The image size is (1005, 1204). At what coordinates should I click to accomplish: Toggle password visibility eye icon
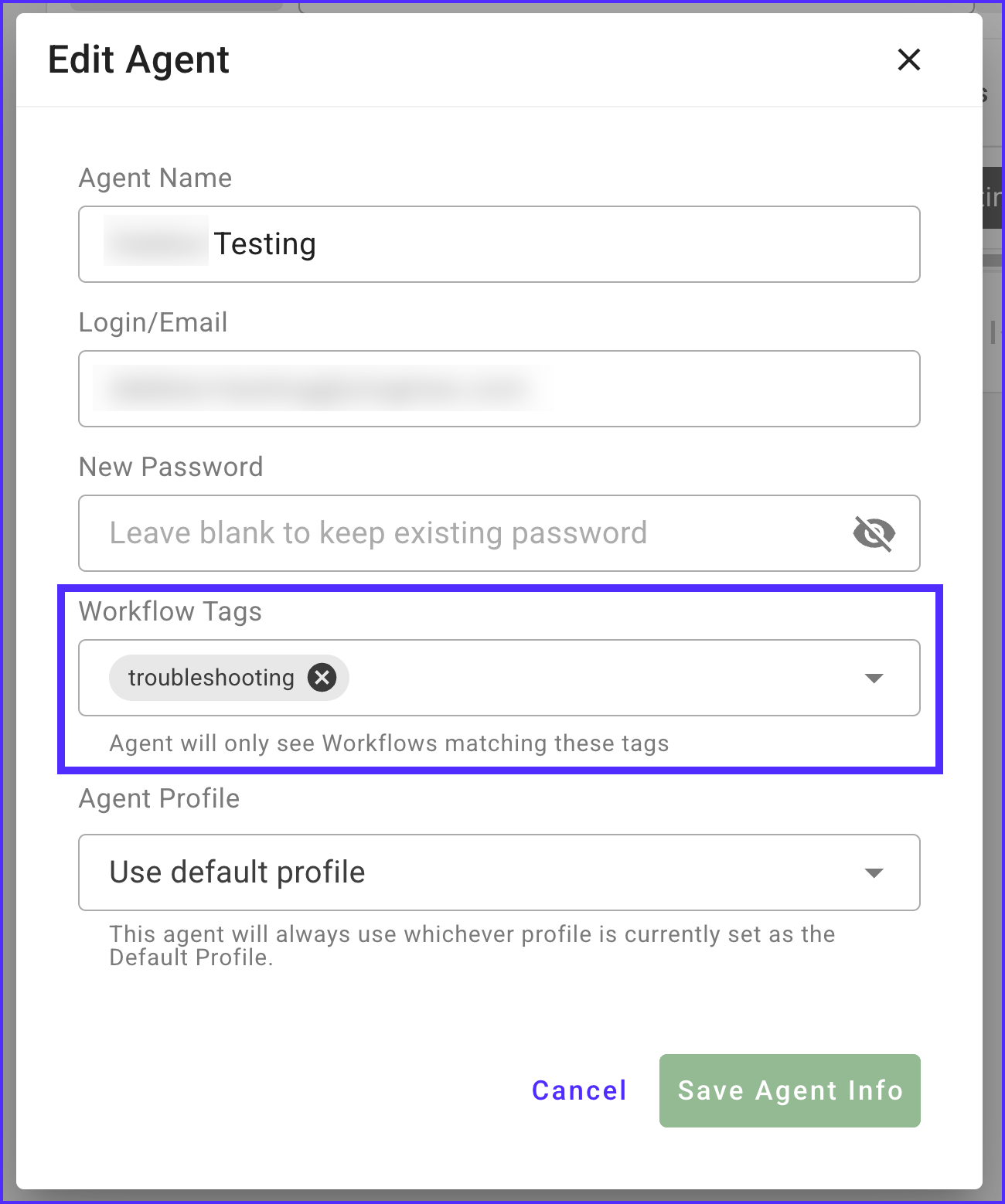point(874,533)
